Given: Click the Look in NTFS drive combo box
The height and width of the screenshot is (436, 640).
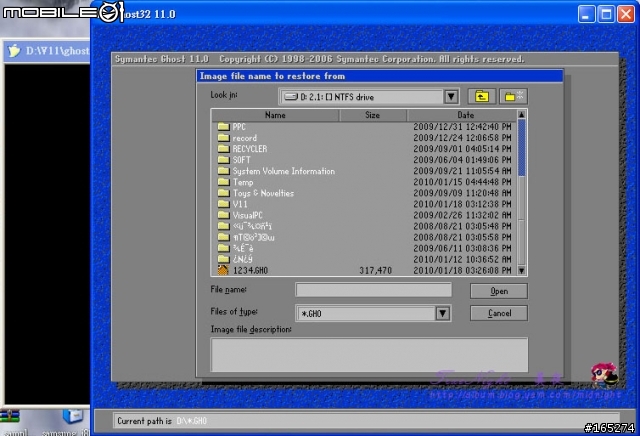Looking at the screenshot, I should coord(369,97).
